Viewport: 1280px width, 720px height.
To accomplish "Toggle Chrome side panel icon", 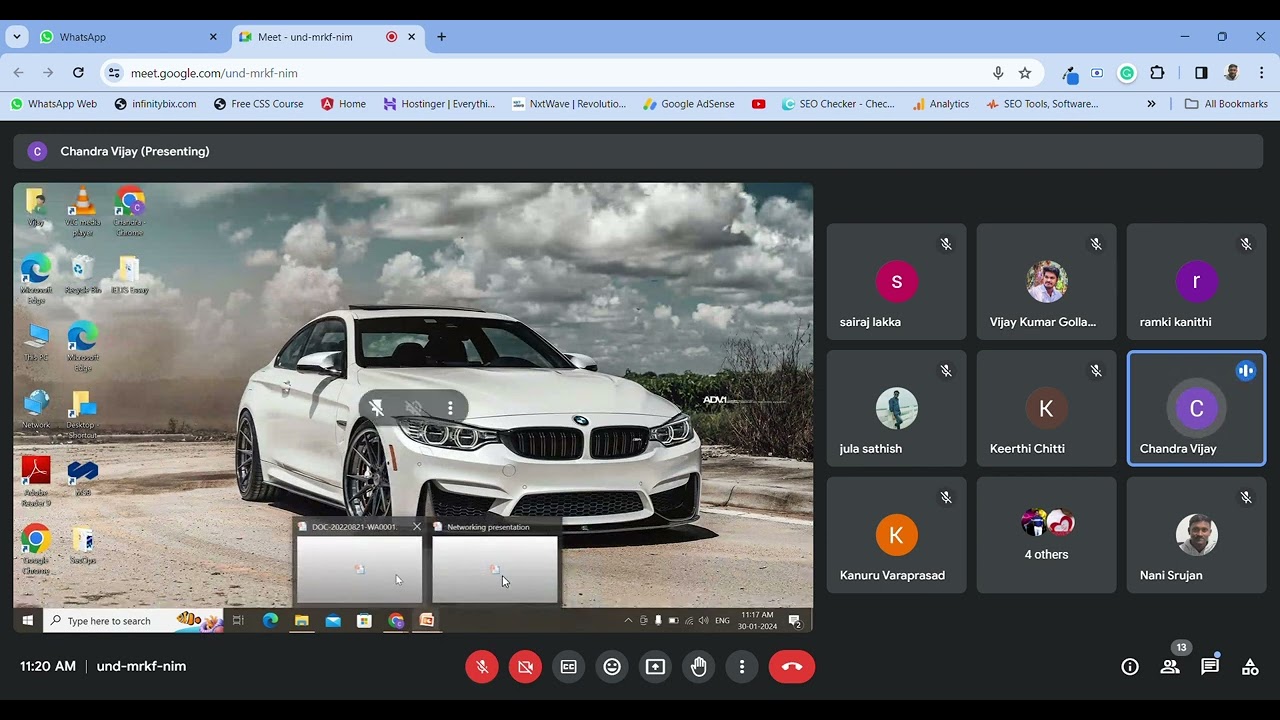I will click(1201, 73).
